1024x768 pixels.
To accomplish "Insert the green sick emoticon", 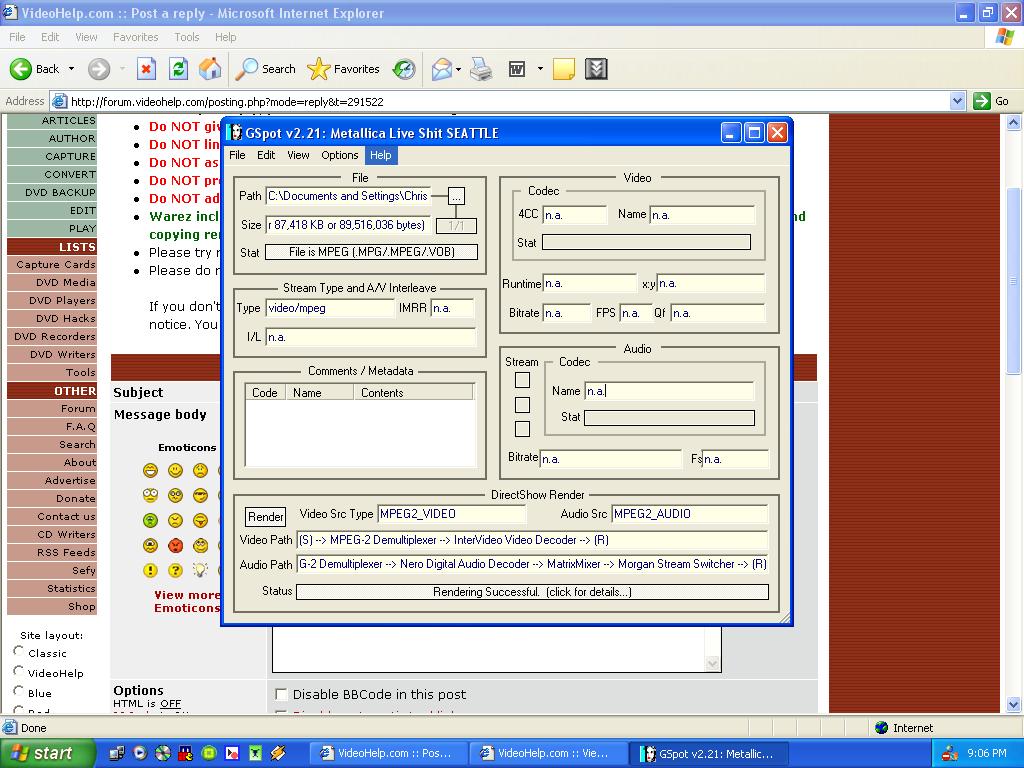I will click(x=150, y=520).
